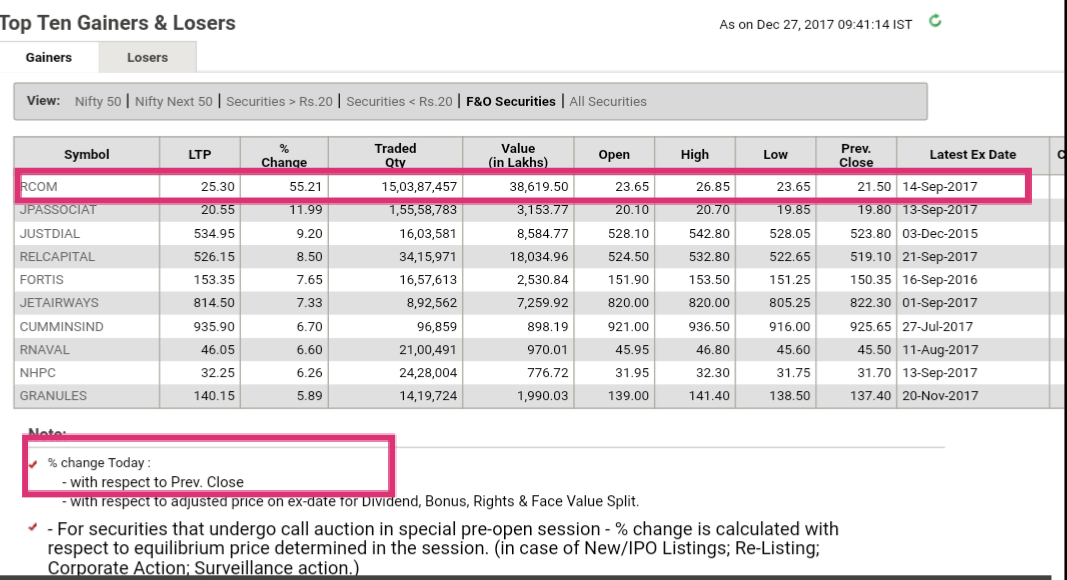Select All Securities view
Viewport: 1067px width, 580px height.
coord(608,101)
